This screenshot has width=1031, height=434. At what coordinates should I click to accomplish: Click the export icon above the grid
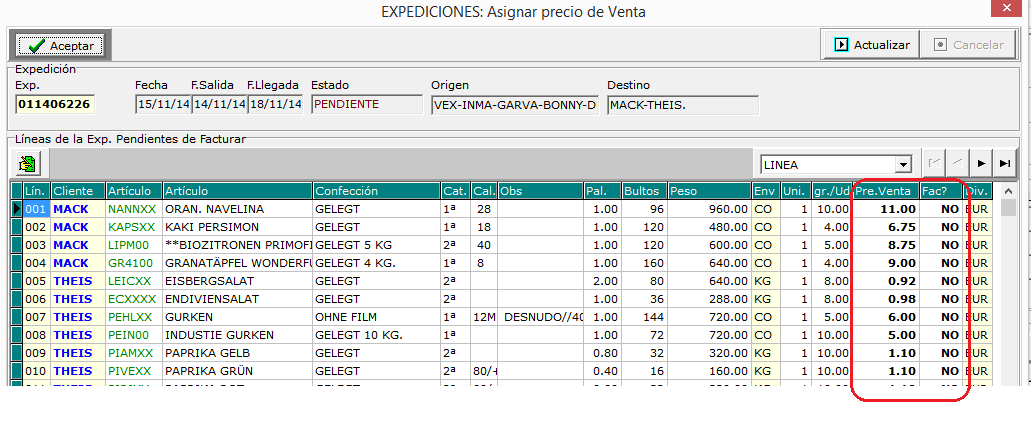point(27,164)
